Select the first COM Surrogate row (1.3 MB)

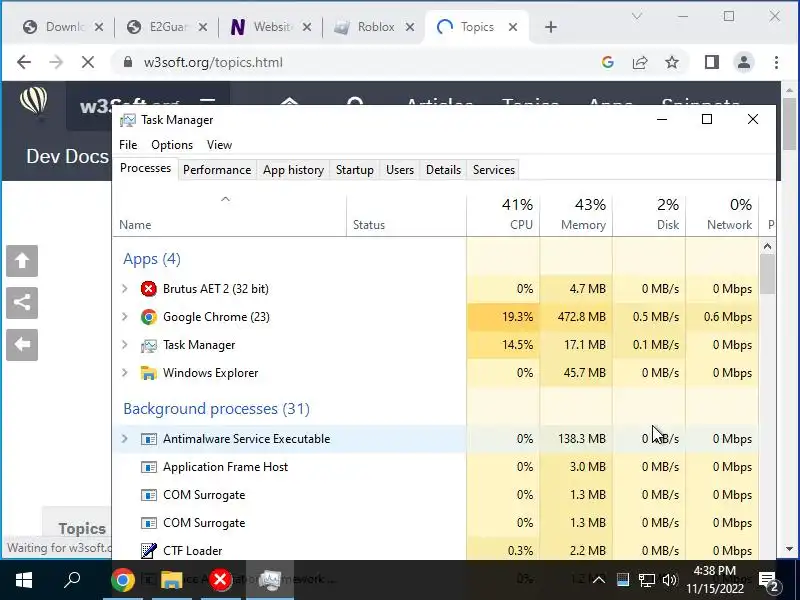click(435, 495)
